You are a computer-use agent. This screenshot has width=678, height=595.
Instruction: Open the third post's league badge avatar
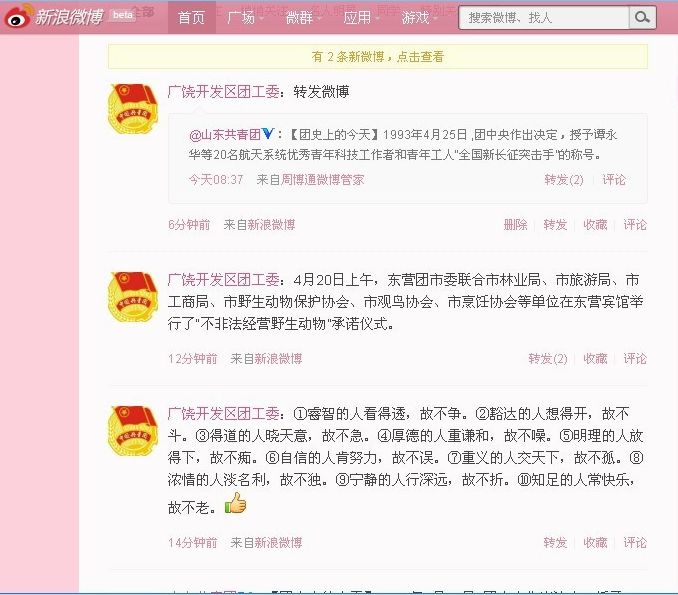[x=132, y=431]
